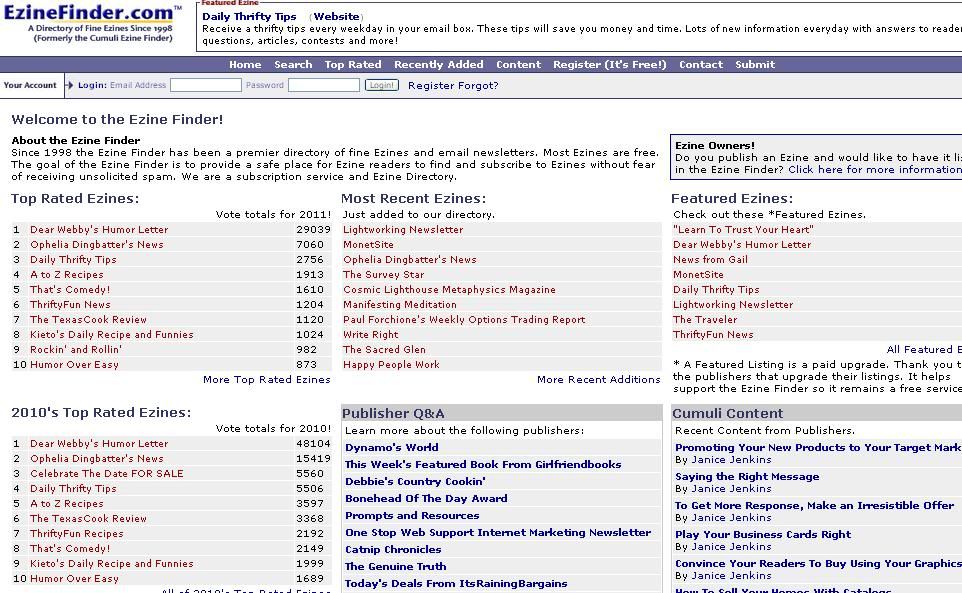
Task: Open Rockin' and Rollin' ezine
Action: point(76,350)
